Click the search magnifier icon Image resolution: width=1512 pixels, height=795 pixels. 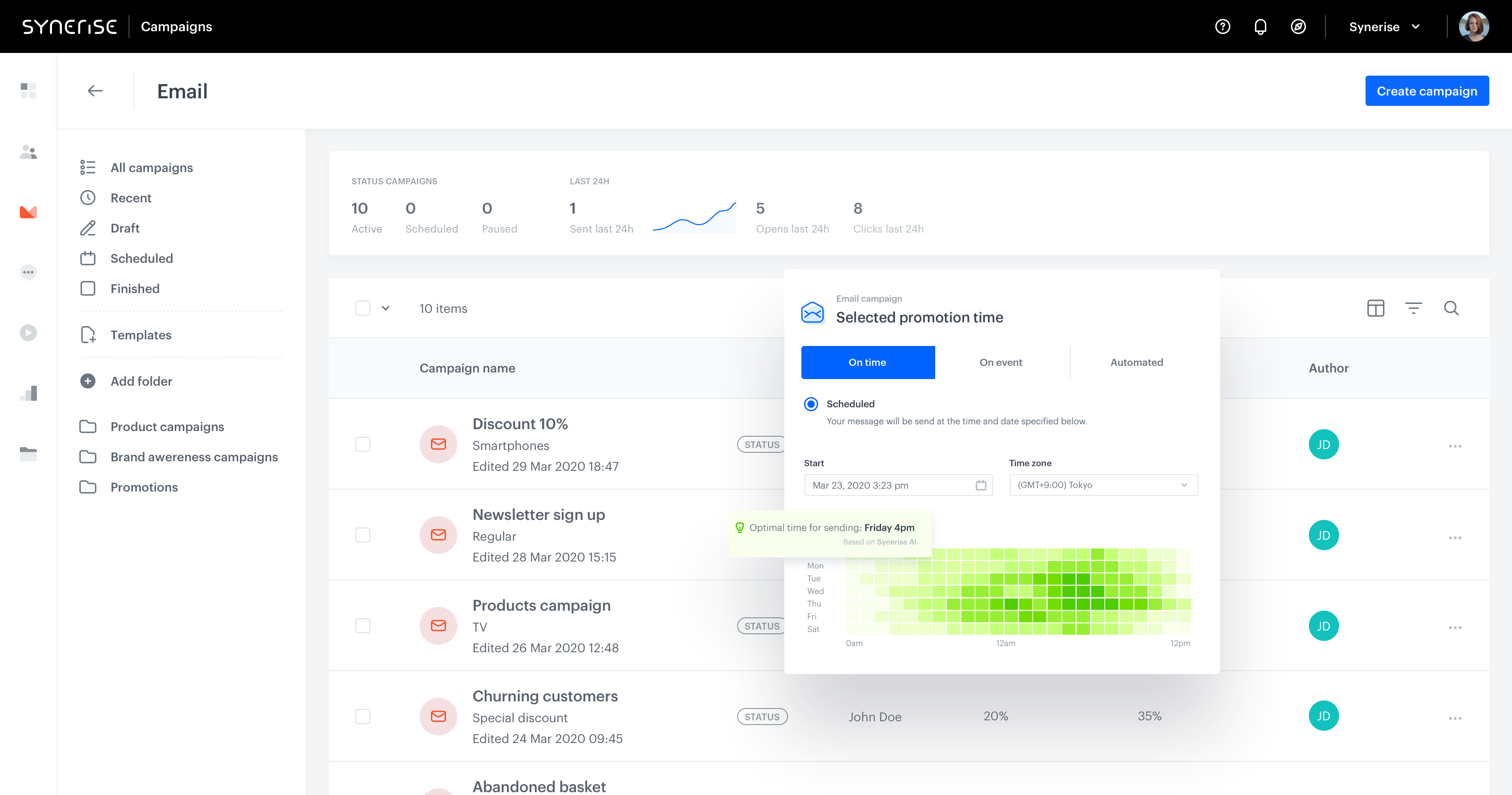1451,308
